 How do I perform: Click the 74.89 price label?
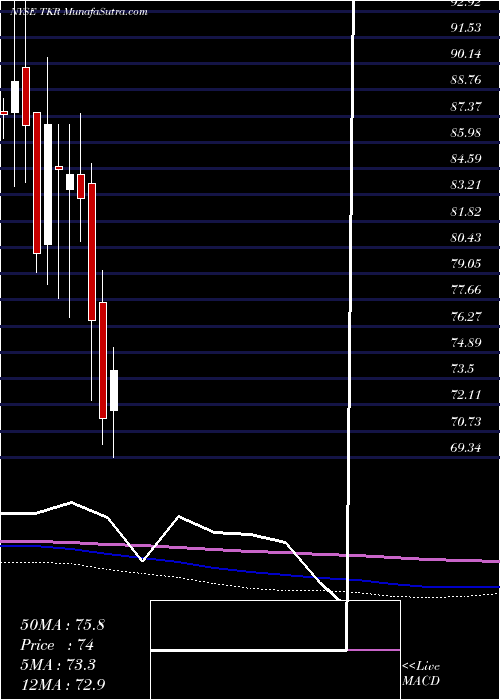466,343
